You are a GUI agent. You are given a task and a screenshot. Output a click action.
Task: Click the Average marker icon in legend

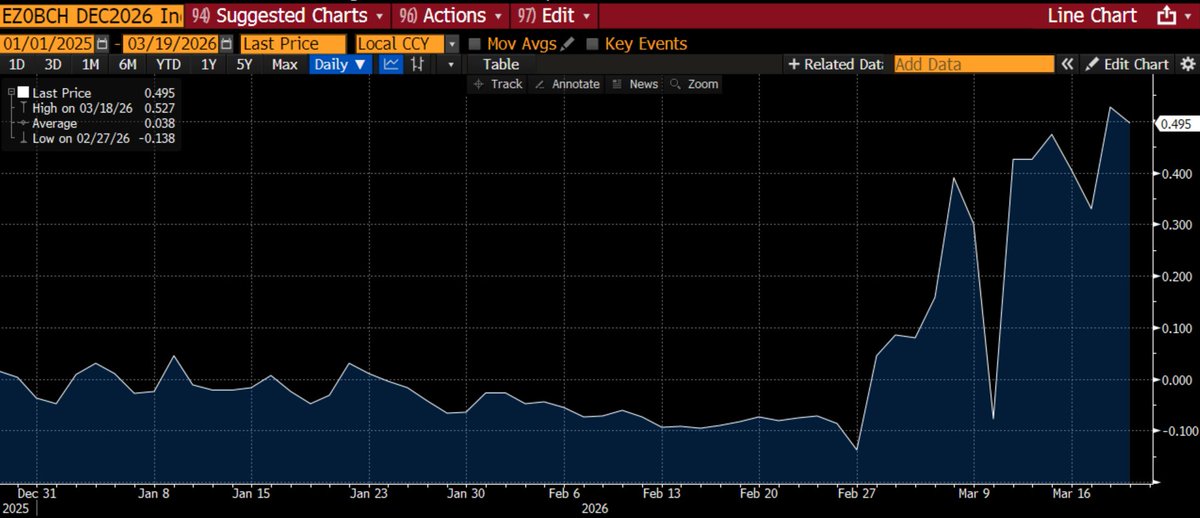[x=22, y=123]
